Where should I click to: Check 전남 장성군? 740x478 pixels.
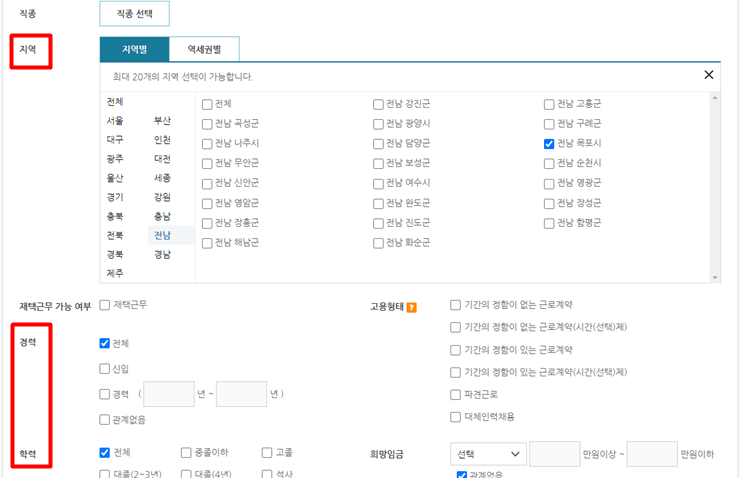point(549,204)
